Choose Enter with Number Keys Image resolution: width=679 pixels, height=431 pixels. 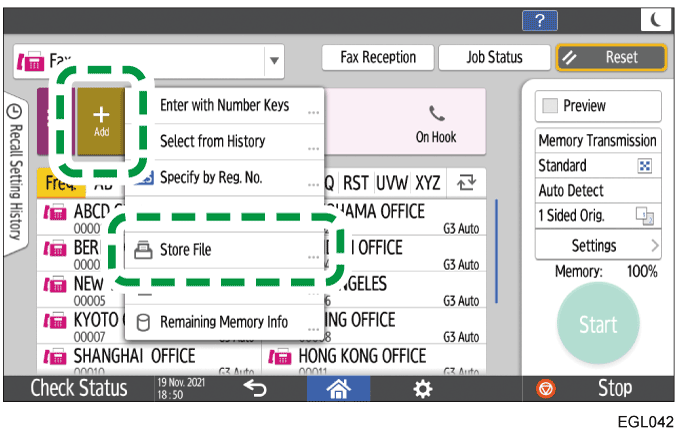(x=224, y=105)
